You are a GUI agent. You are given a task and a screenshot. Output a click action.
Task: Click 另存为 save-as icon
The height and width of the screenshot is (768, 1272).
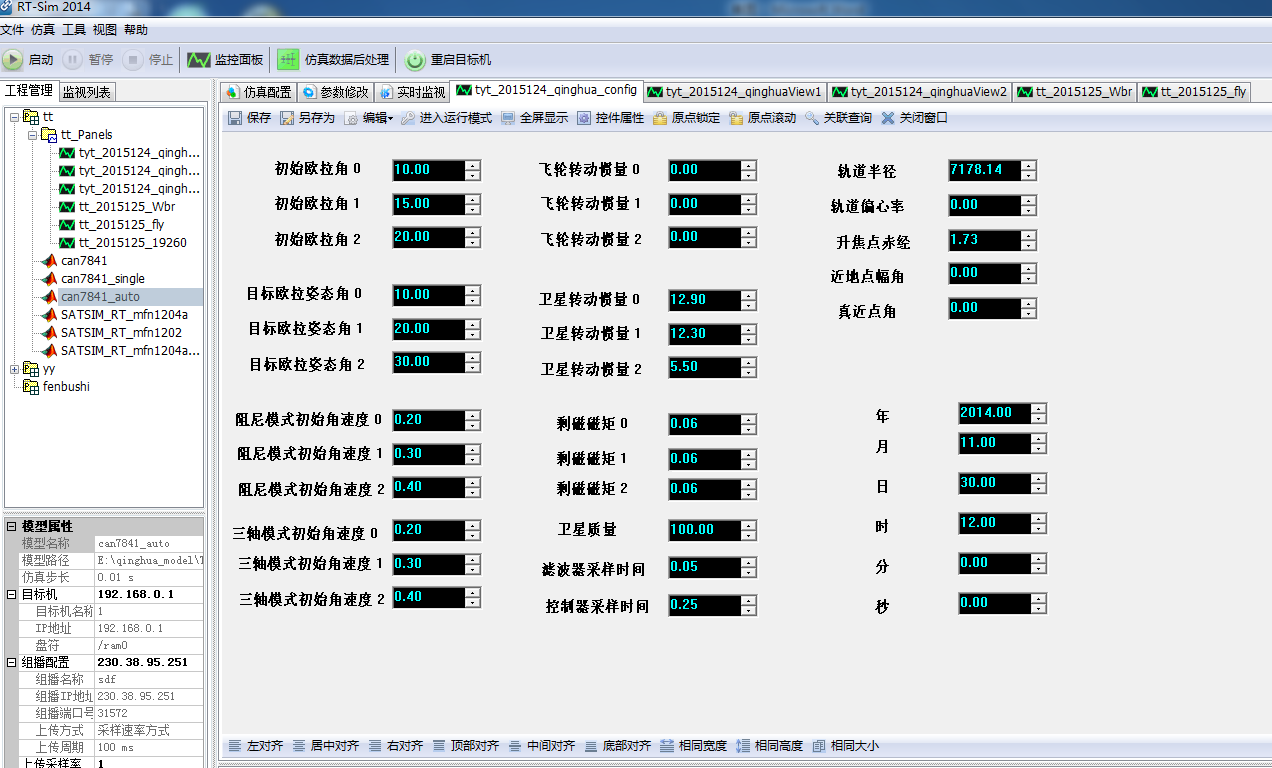click(x=288, y=118)
